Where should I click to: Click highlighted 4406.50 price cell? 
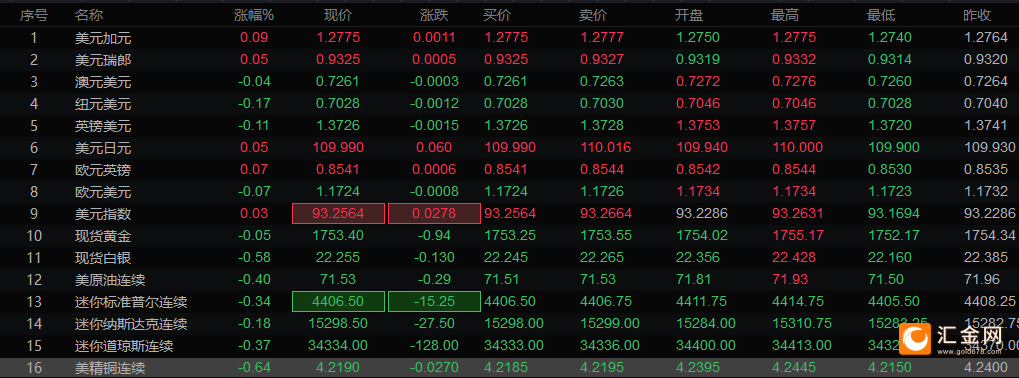click(339, 301)
